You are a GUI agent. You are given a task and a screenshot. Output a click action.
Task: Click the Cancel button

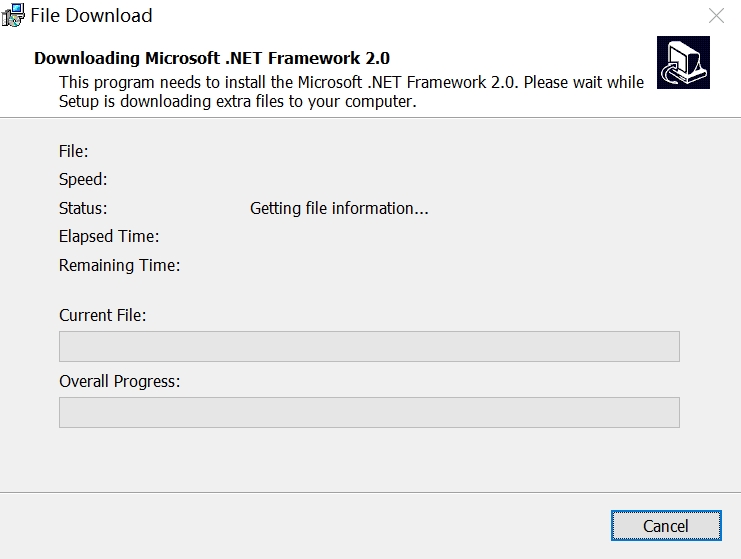click(666, 525)
